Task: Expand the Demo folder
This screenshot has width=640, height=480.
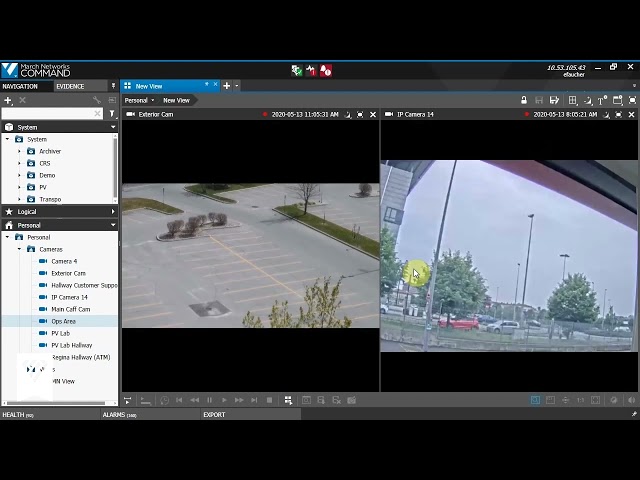Action: point(19,175)
